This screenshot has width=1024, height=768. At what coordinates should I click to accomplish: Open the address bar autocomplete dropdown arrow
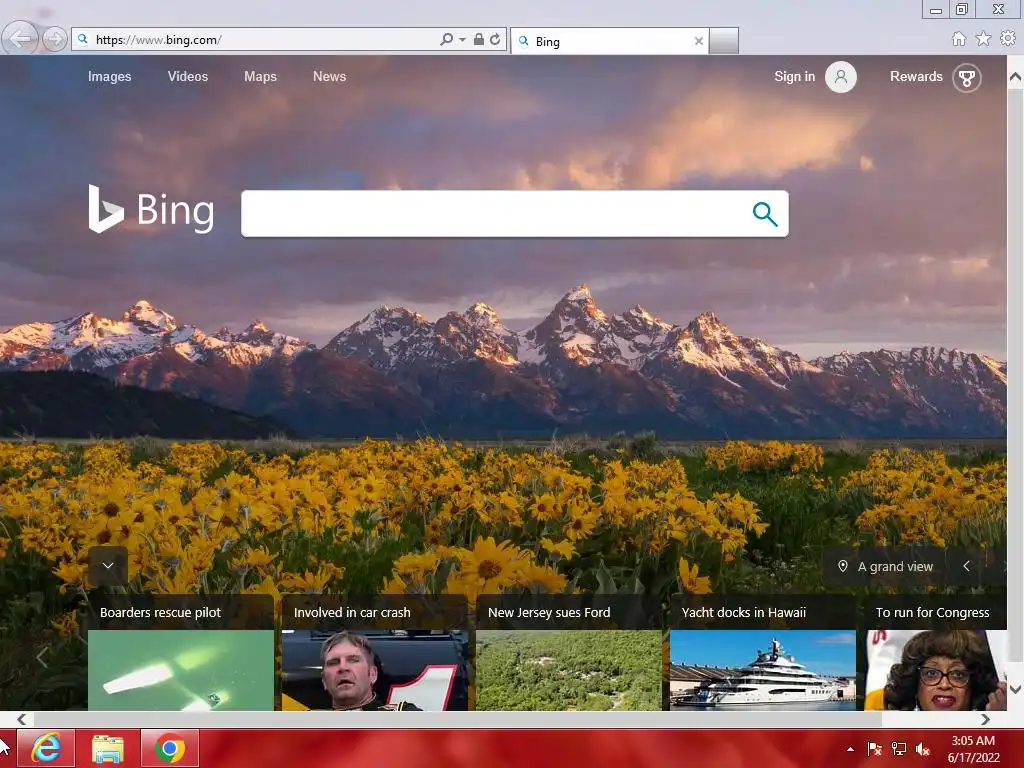click(462, 40)
